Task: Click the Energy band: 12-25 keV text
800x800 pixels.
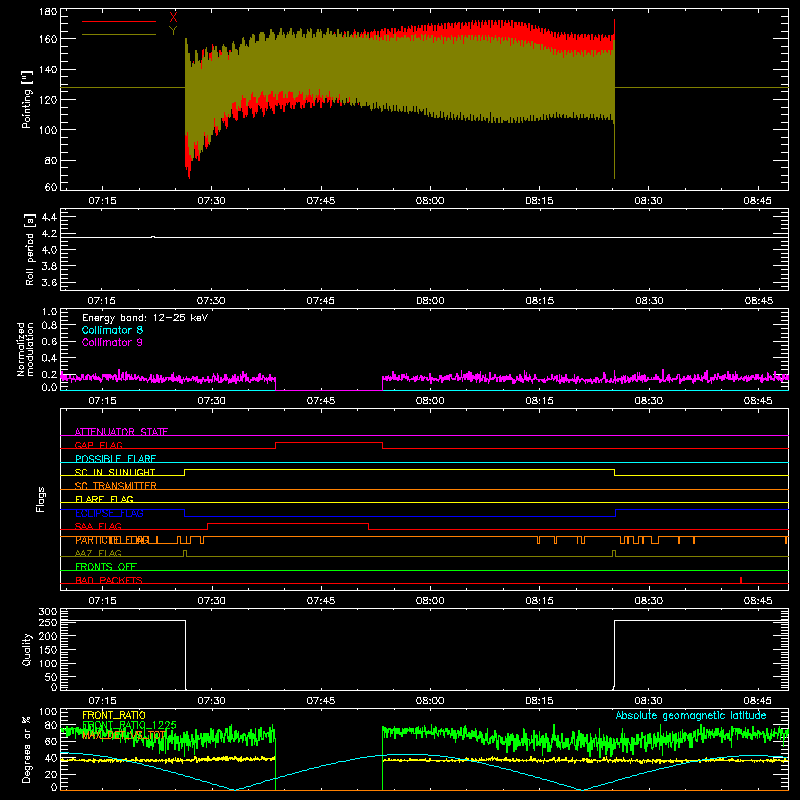Action: tap(145, 318)
